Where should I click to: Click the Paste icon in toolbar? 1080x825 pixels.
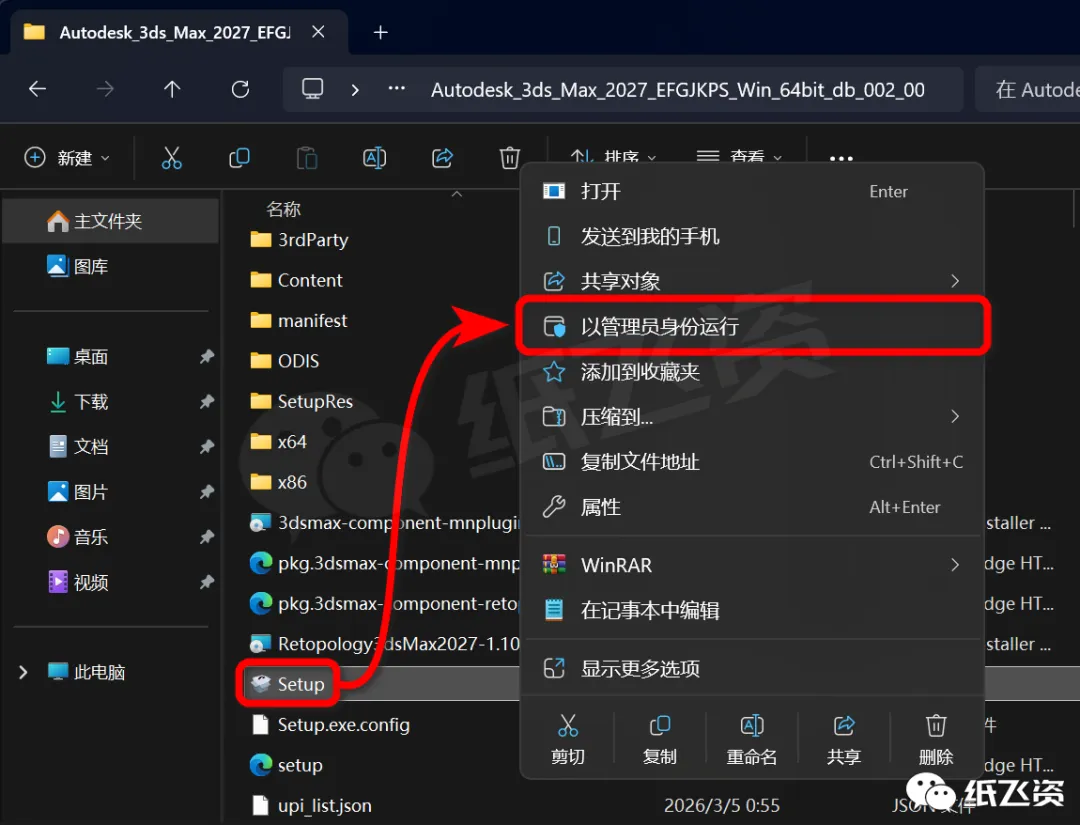[x=307, y=158]
